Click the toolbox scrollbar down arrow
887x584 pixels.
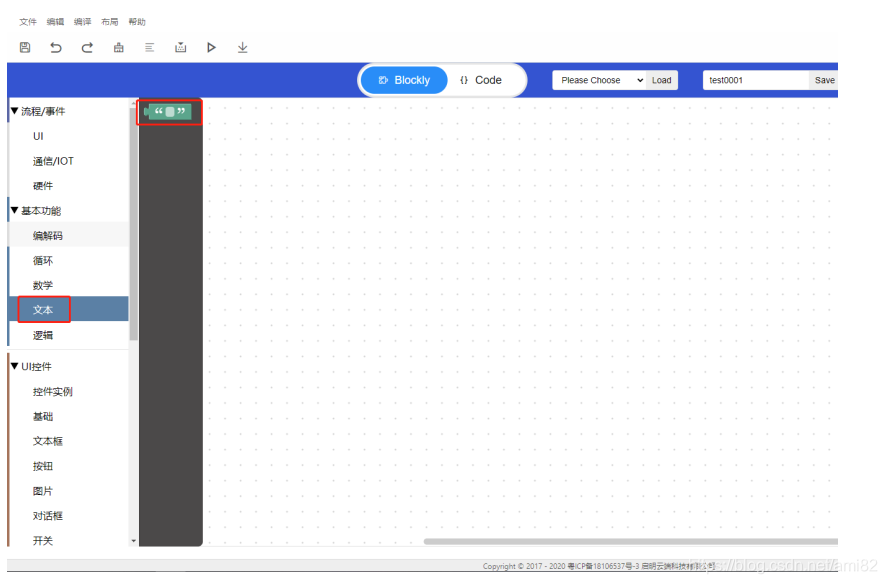click(x=134, y=541)
